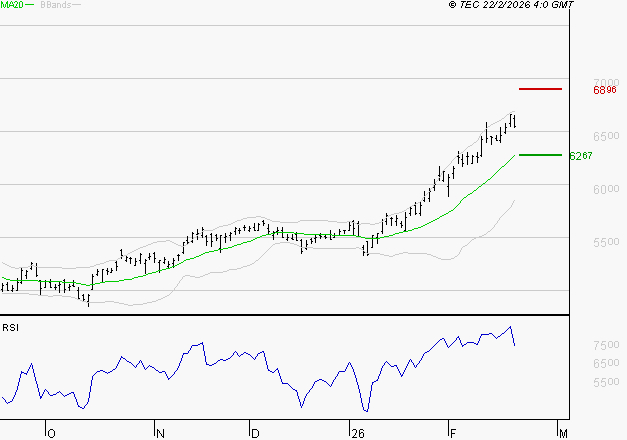The image size is (627, 440).
Task: Click the RSI panel label
Action: point(10,328)
